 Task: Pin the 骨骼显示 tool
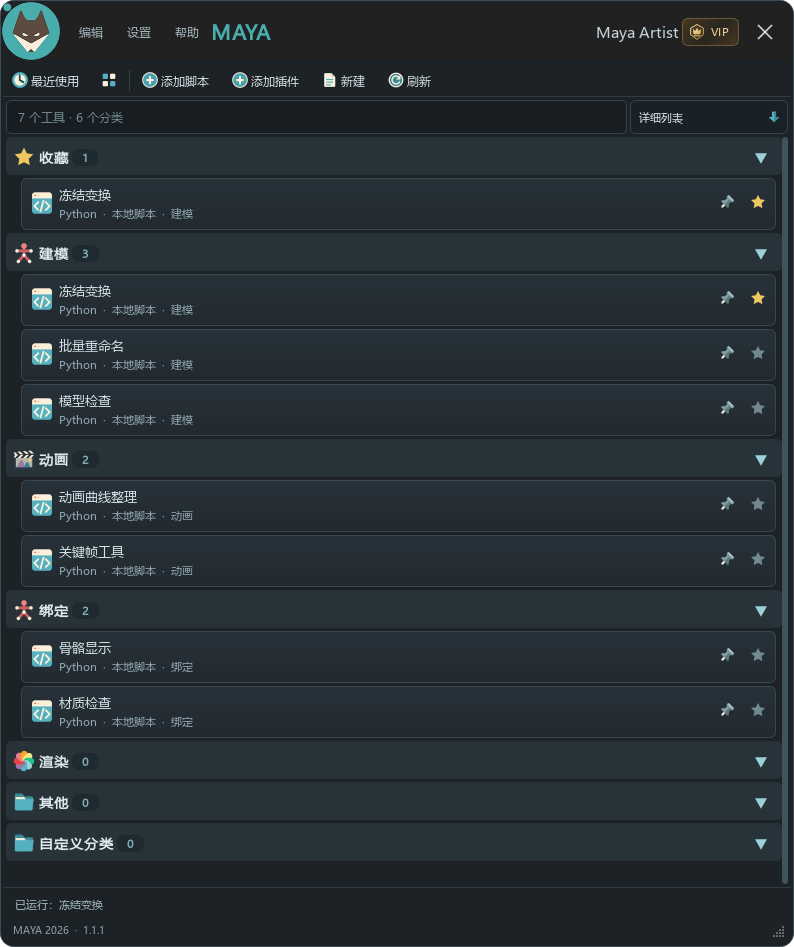click(x=727, y=655)
